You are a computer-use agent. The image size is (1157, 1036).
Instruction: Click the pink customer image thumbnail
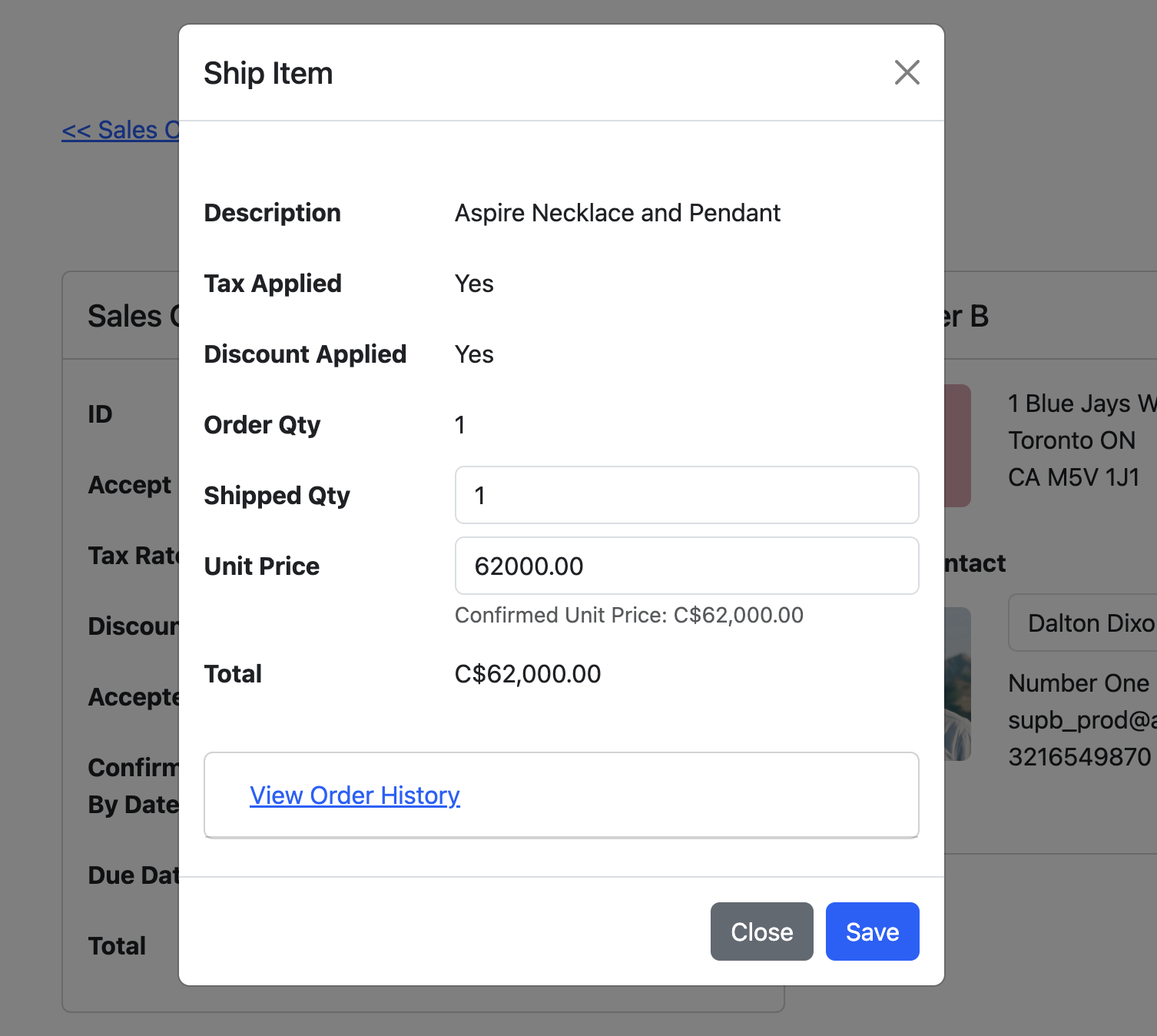click(x=958, y=446)
